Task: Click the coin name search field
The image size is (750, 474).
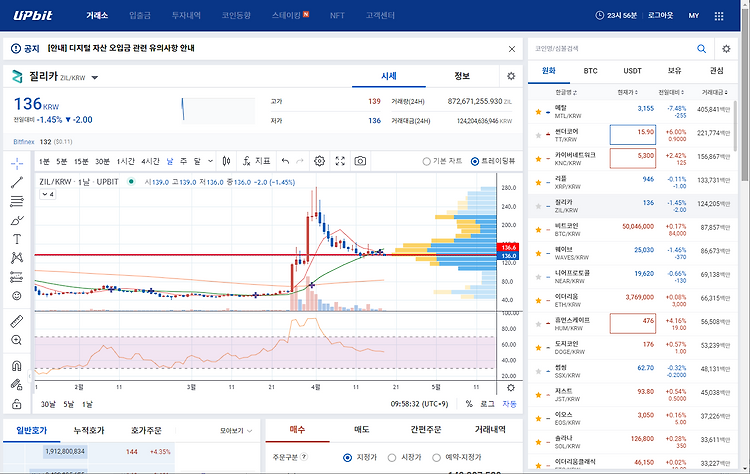Action: [x=612, y=48]
